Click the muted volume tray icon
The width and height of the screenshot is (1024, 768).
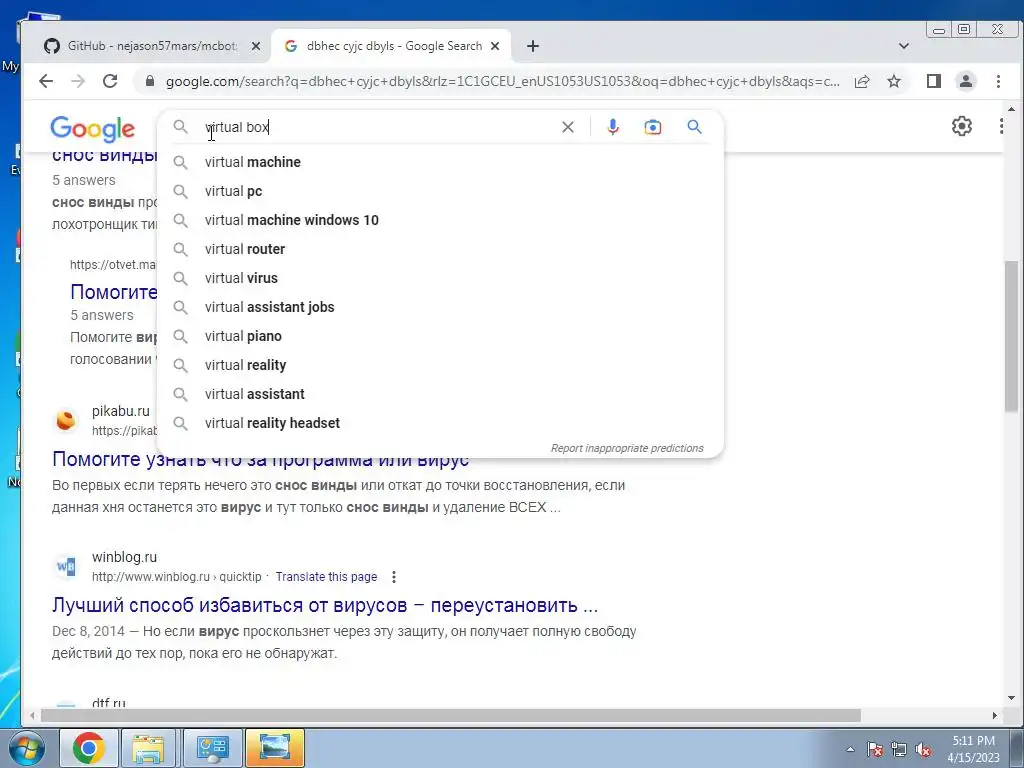pyautogui.click(x=923, y=749)
